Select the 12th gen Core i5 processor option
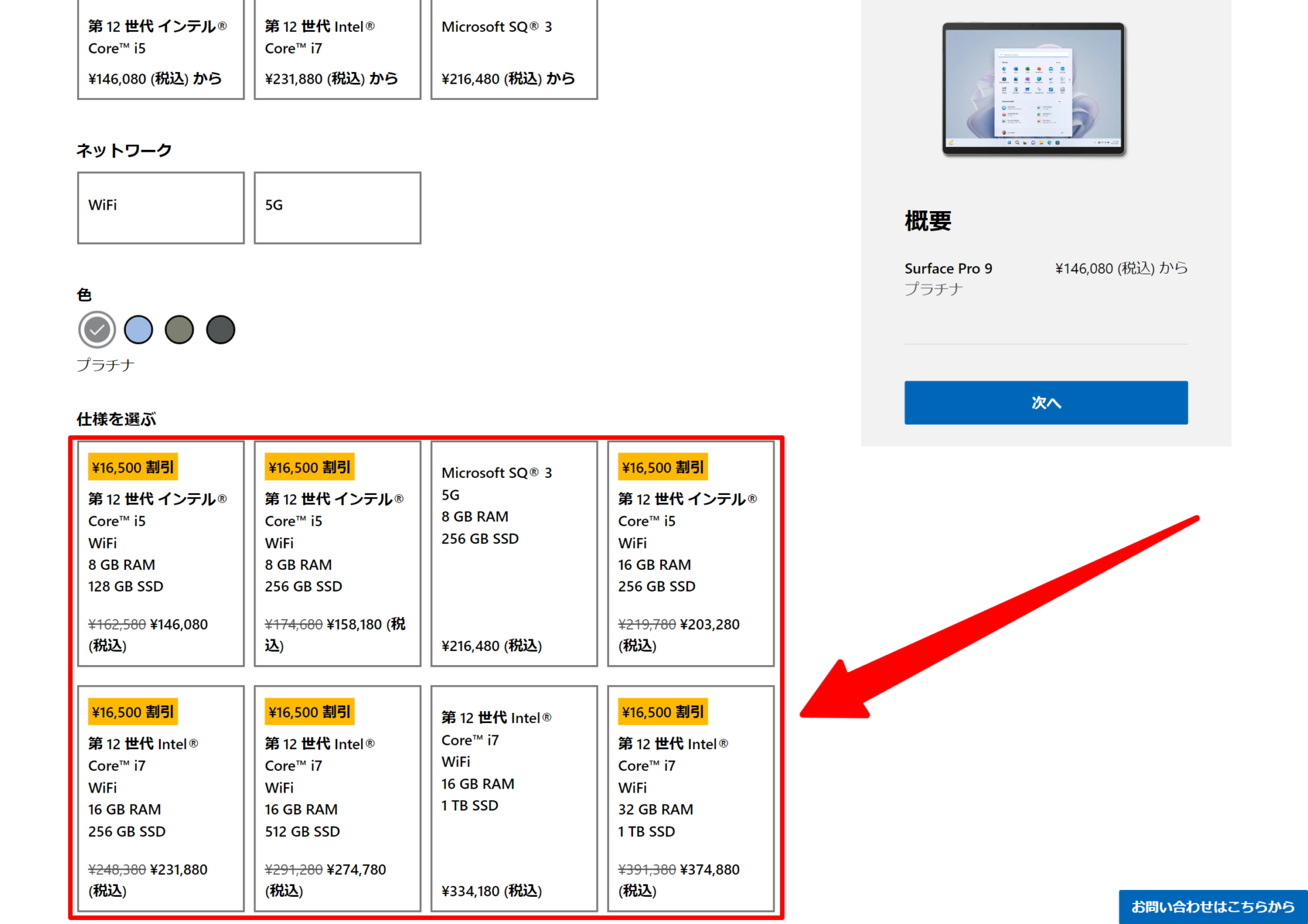This screenshot has width=1308, height=924. pos(161,50)
